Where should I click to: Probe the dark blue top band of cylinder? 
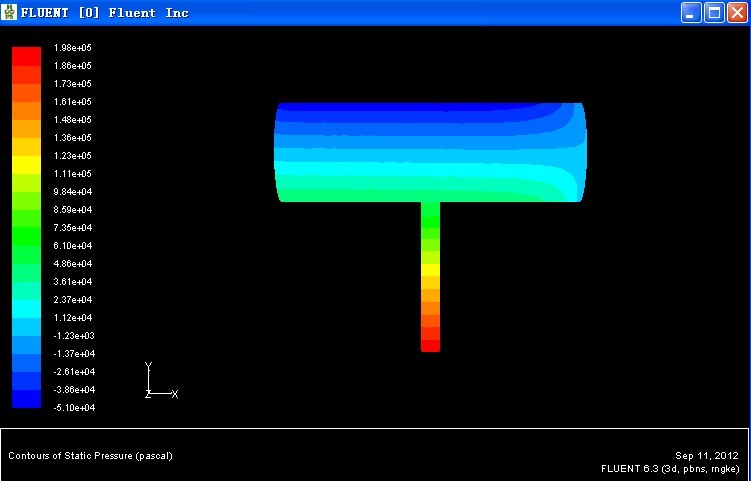420,107
